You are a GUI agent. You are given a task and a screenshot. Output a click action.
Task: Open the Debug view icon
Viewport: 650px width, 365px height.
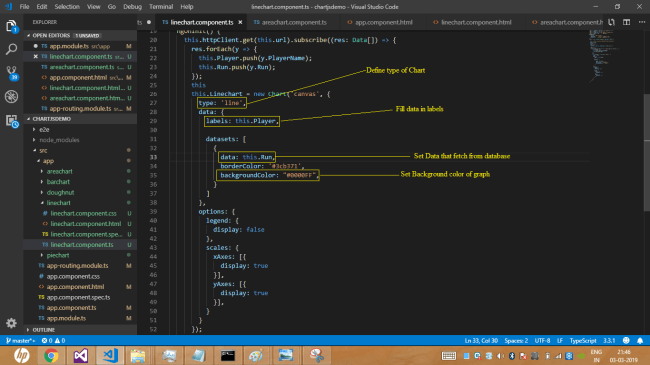tap(12, 96)
